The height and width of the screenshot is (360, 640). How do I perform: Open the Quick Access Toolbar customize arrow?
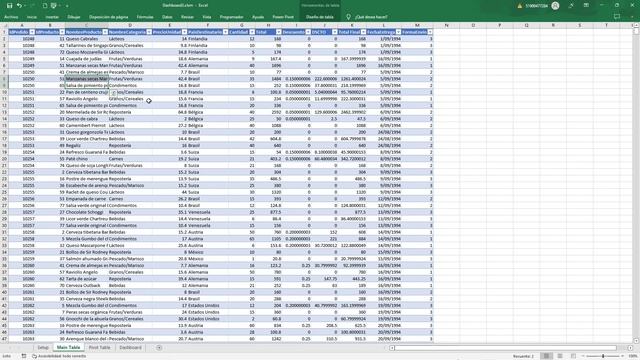pyautogui.click(x=67, y=6)
